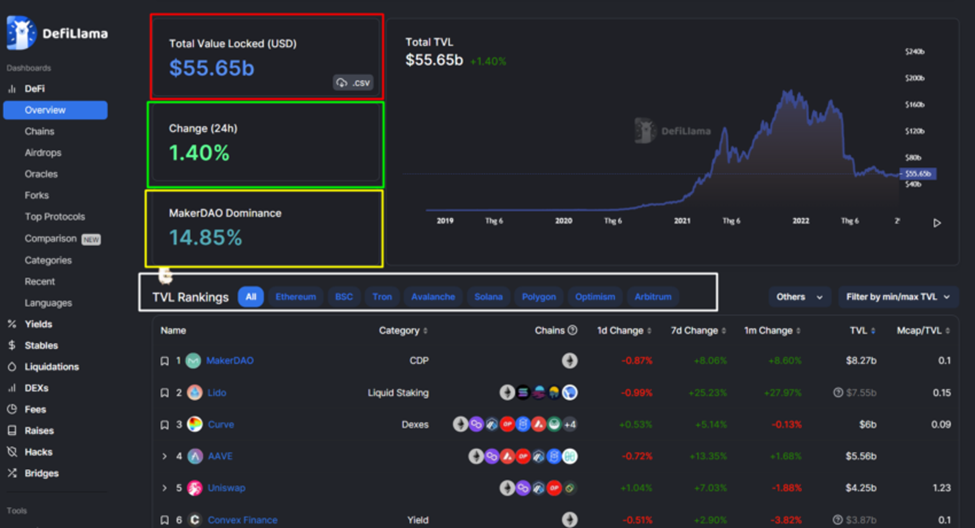
Task: Click the Raises book icon
Action: click(12, 430)
